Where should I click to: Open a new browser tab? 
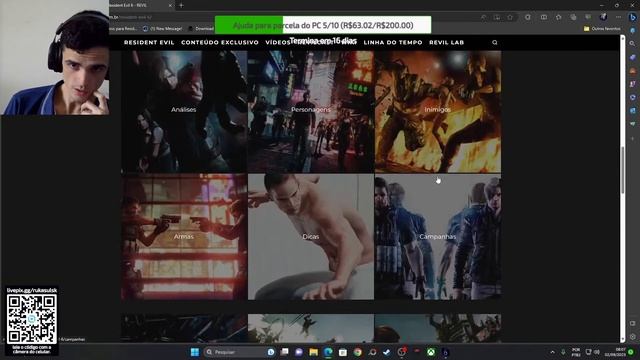181,5
